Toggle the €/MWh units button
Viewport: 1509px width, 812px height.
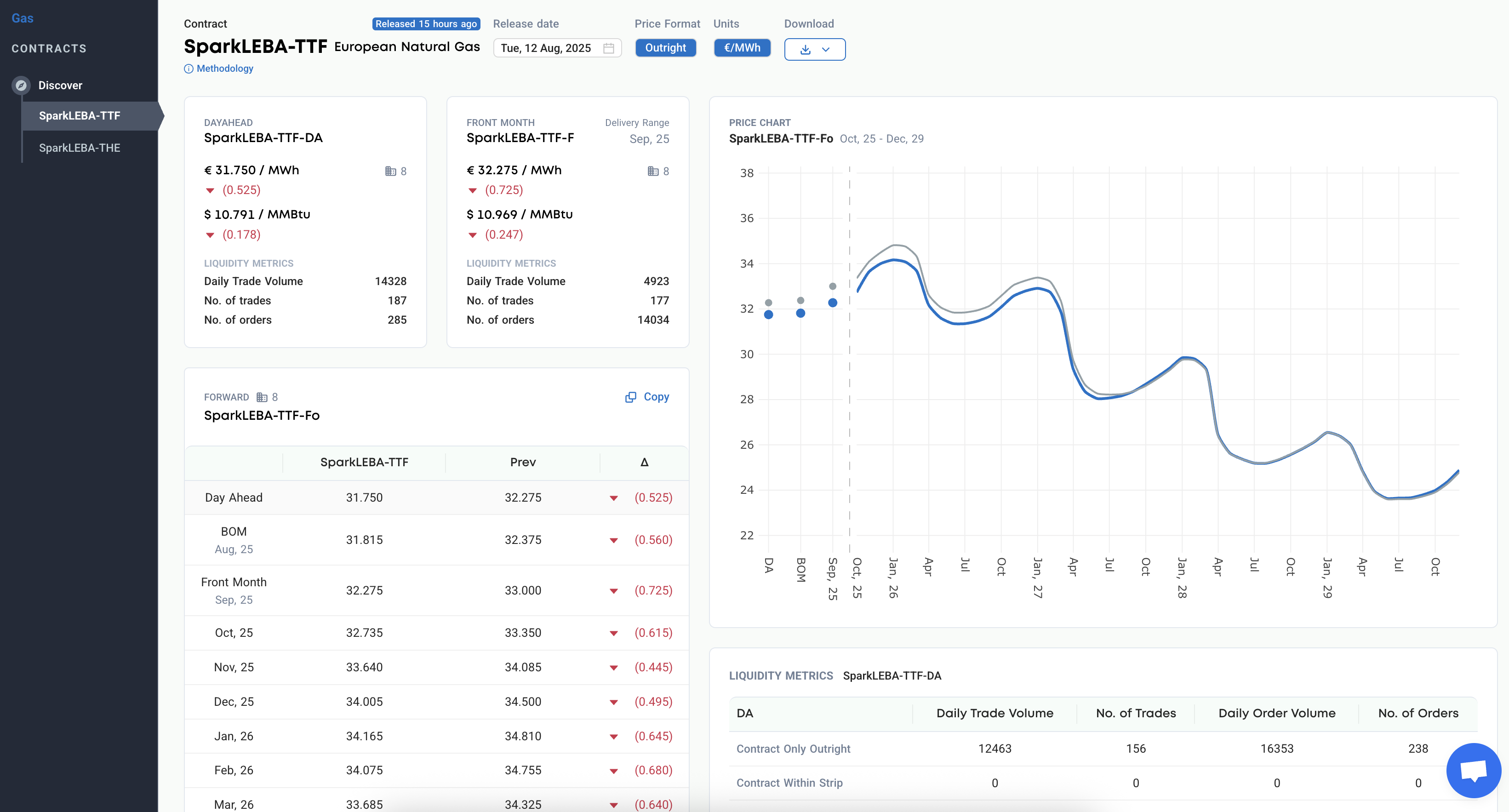point(742,48)
